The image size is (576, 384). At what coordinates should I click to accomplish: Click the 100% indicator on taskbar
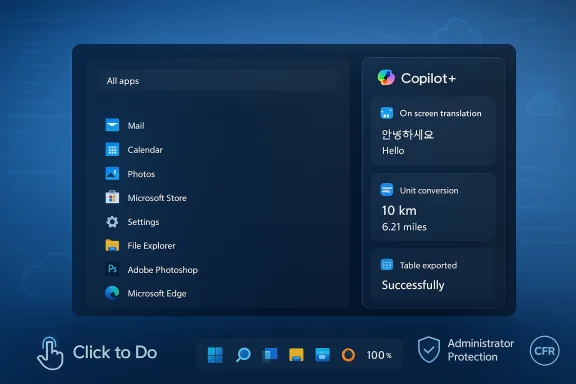click(x=379, y=355)
